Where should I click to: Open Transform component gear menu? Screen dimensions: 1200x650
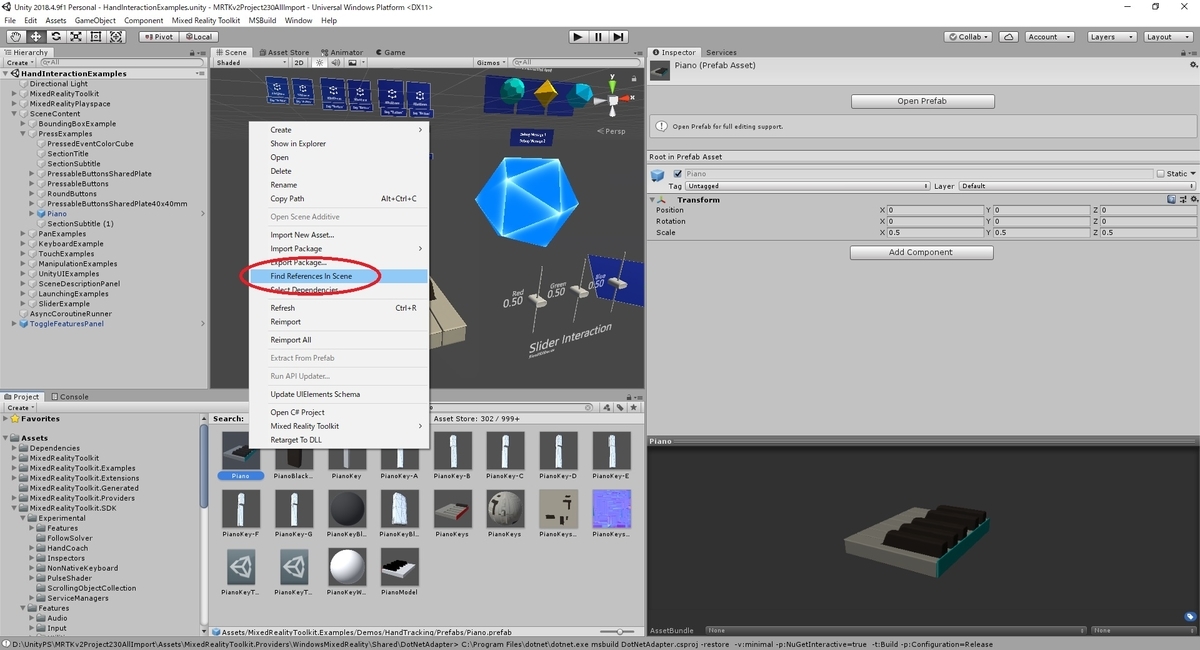point(1192,200)
